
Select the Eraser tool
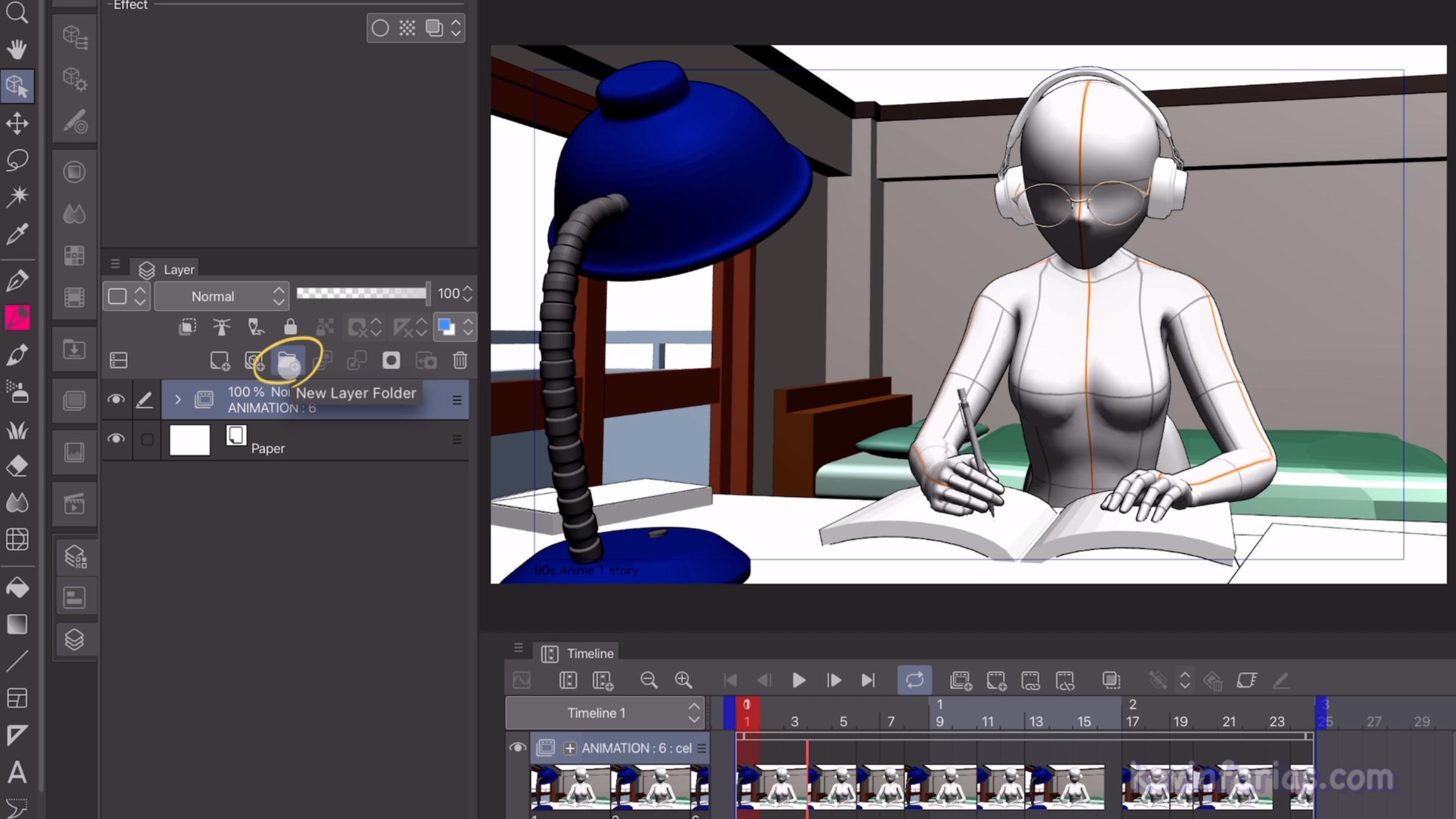pyautogui.click(x=17, y=466)
